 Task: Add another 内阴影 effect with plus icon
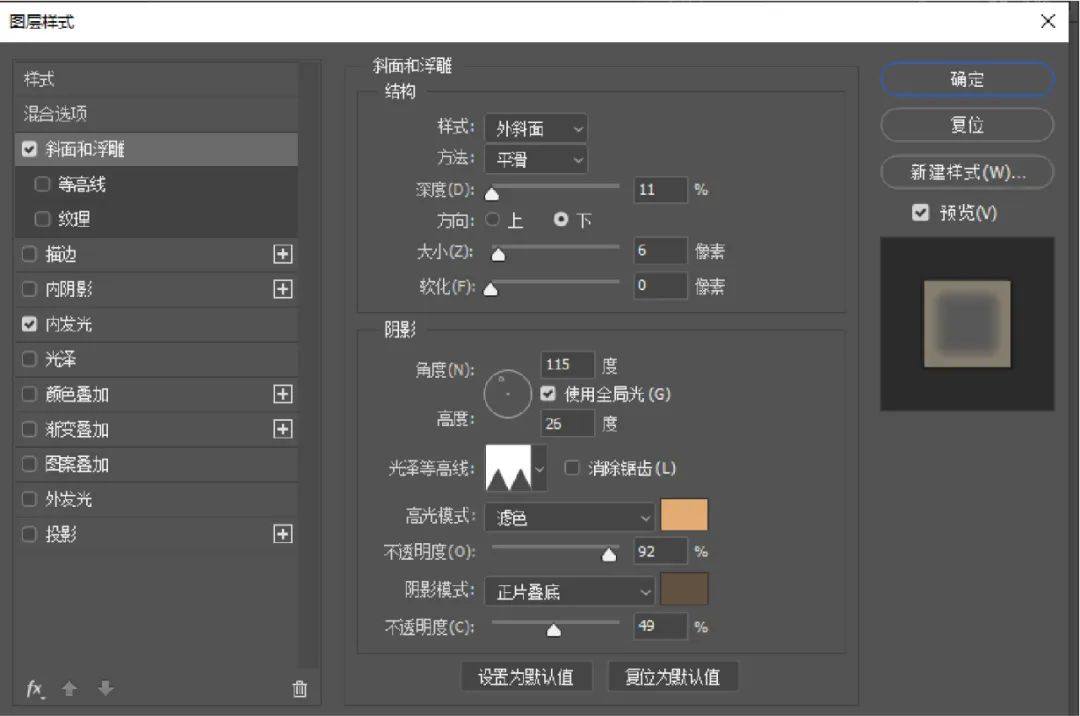point(283,290)
